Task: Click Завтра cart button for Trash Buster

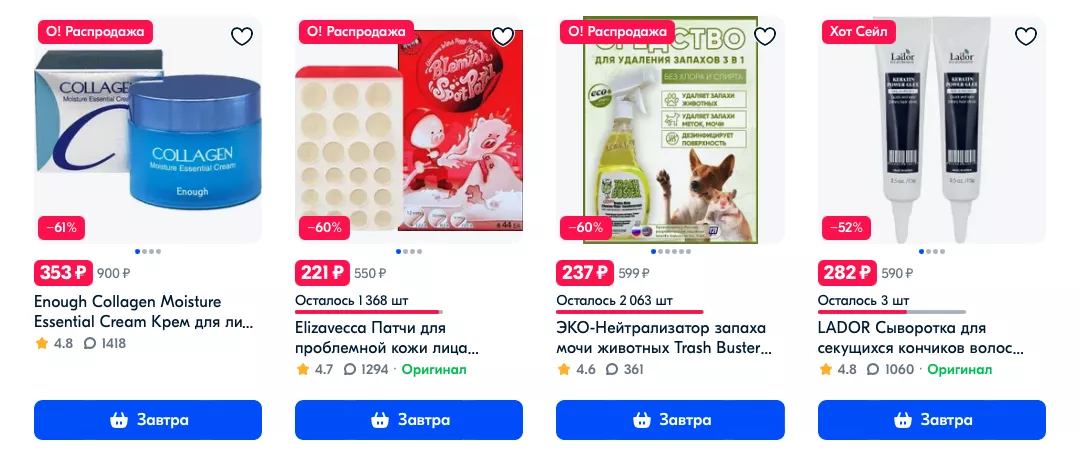Action: (670, 419)
